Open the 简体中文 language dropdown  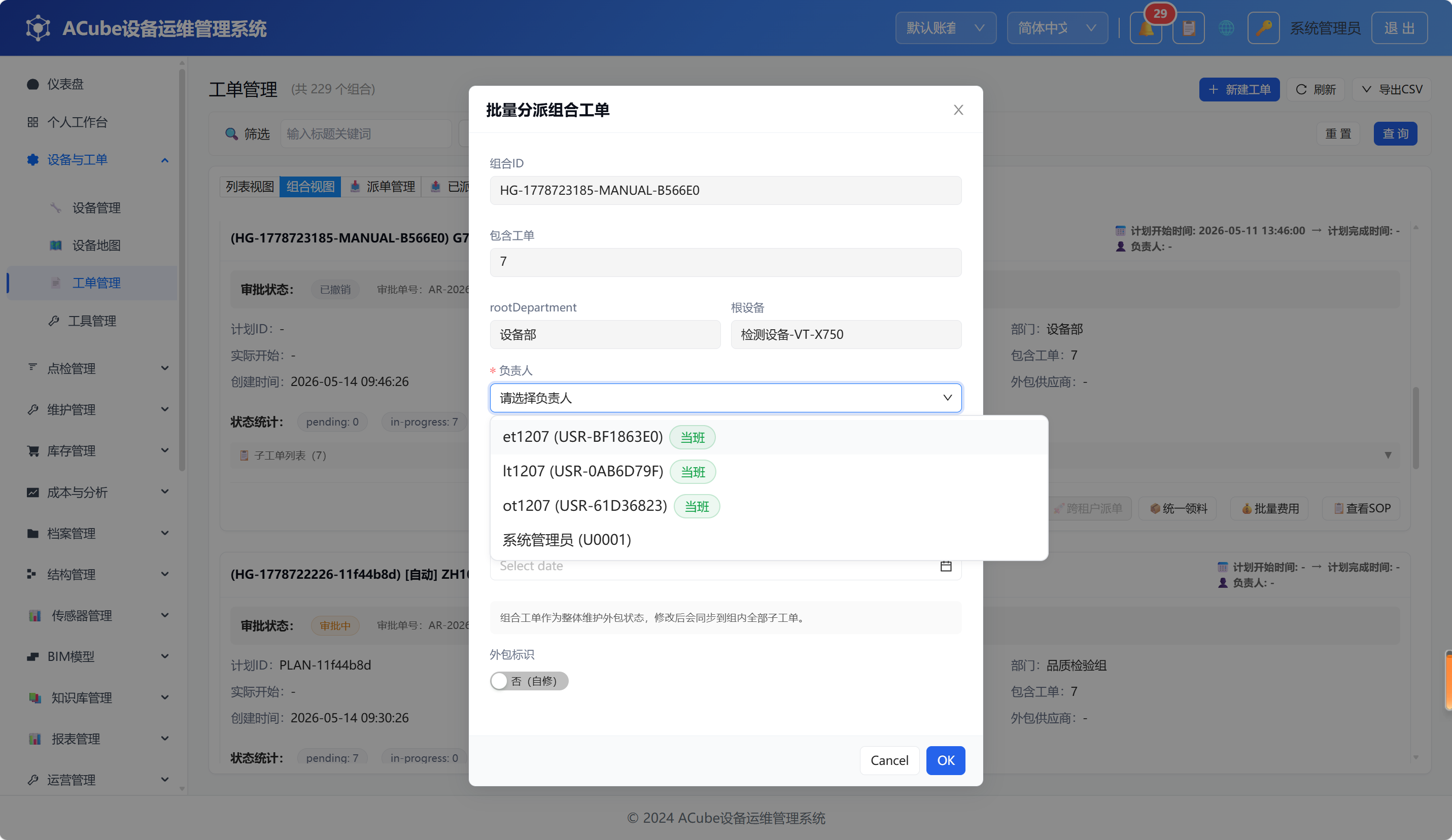[x=1057, y=28]
